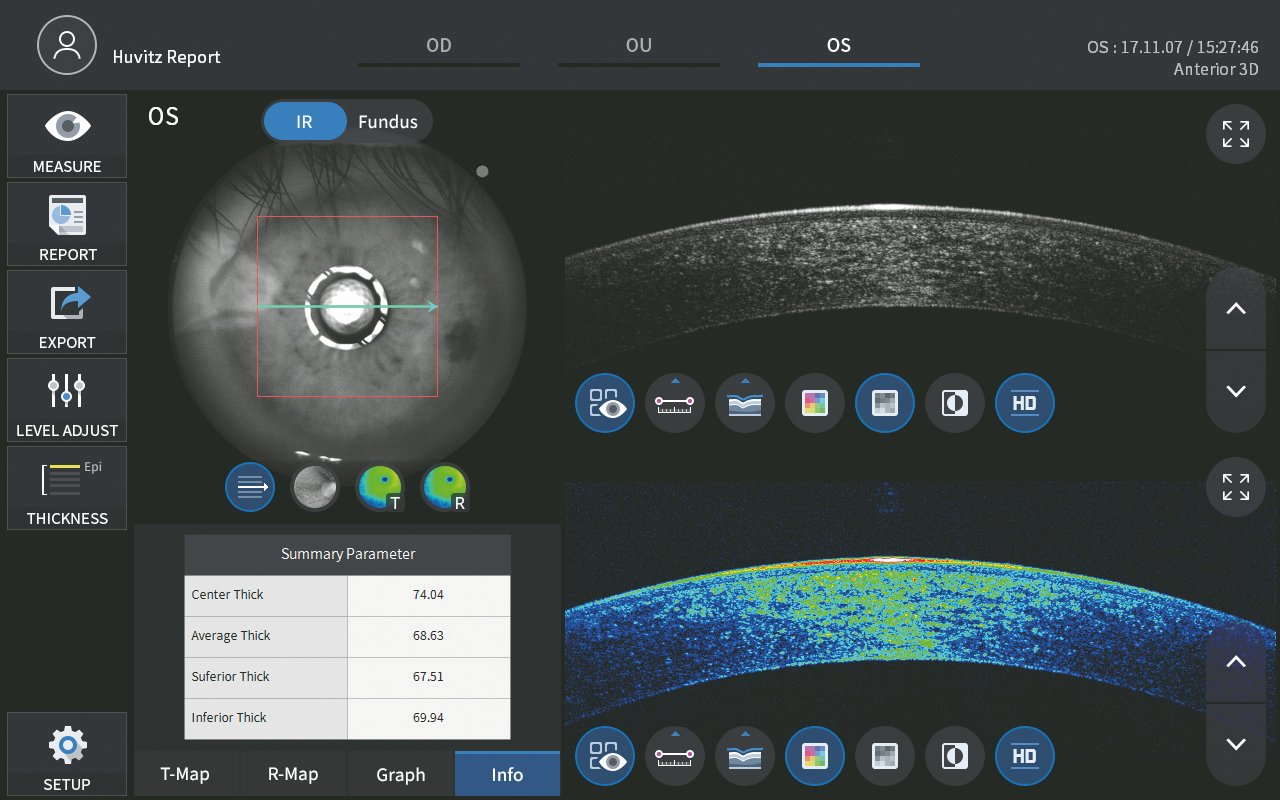1280x800 pixels.
Task: Click the MEASURE eye icon button
Action: pyautogui.click(x=67, y=136)
